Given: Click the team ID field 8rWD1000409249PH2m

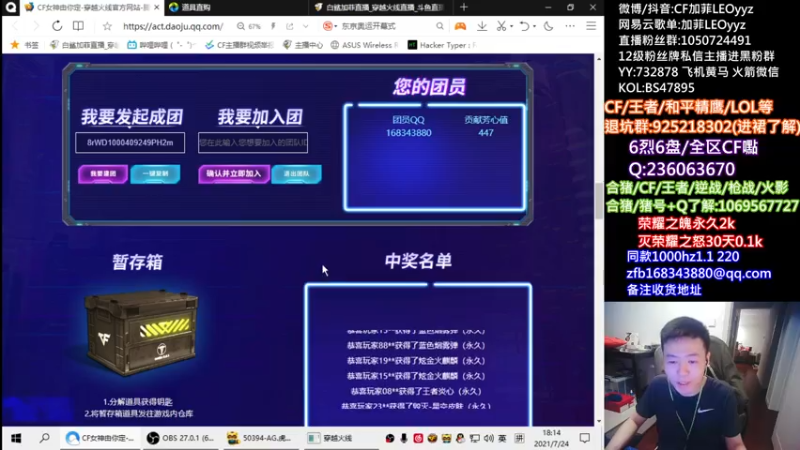Looking at the screenshot, I should point(130,142).
